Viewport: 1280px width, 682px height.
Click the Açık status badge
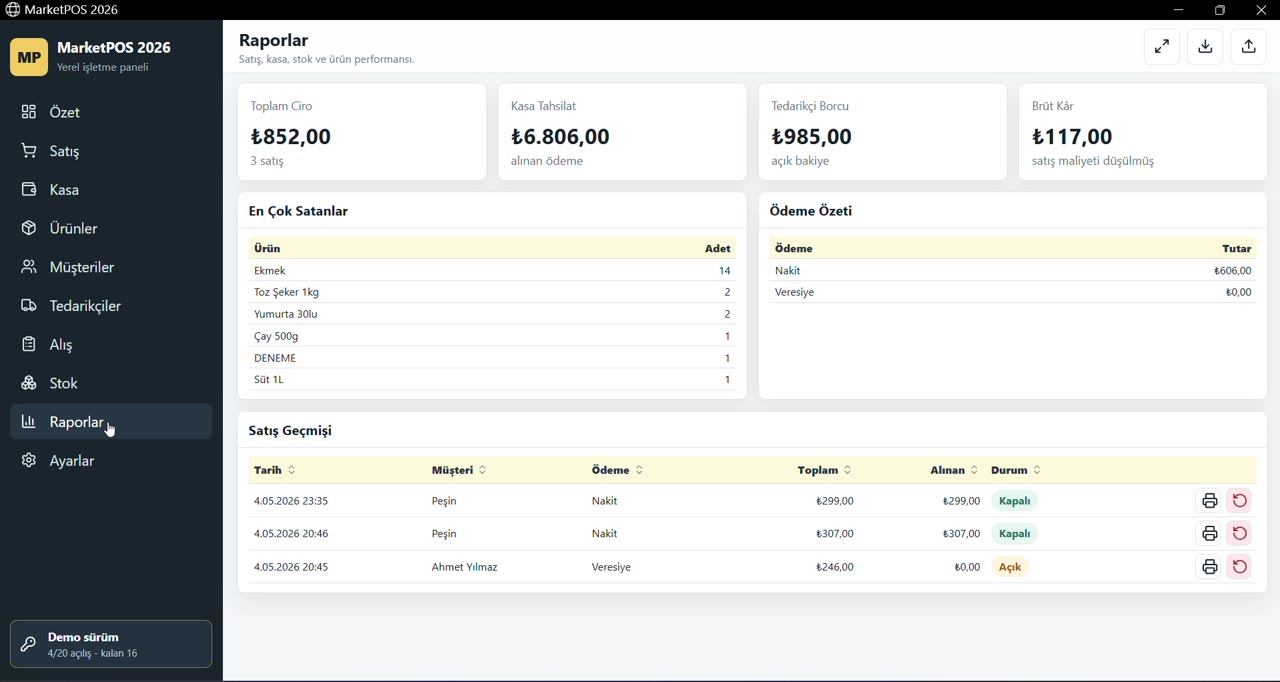point(1011,567)
